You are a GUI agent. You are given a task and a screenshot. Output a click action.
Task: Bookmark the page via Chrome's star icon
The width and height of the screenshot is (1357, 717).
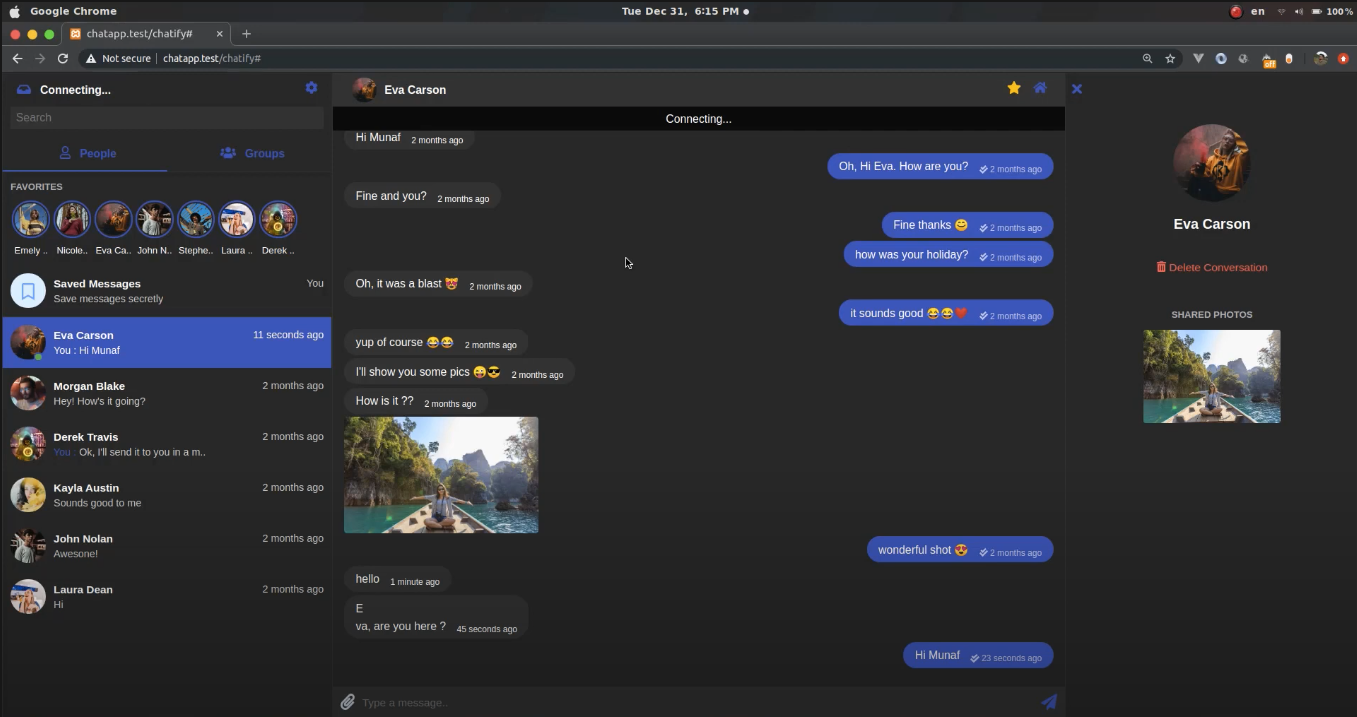coord(1170,58)
